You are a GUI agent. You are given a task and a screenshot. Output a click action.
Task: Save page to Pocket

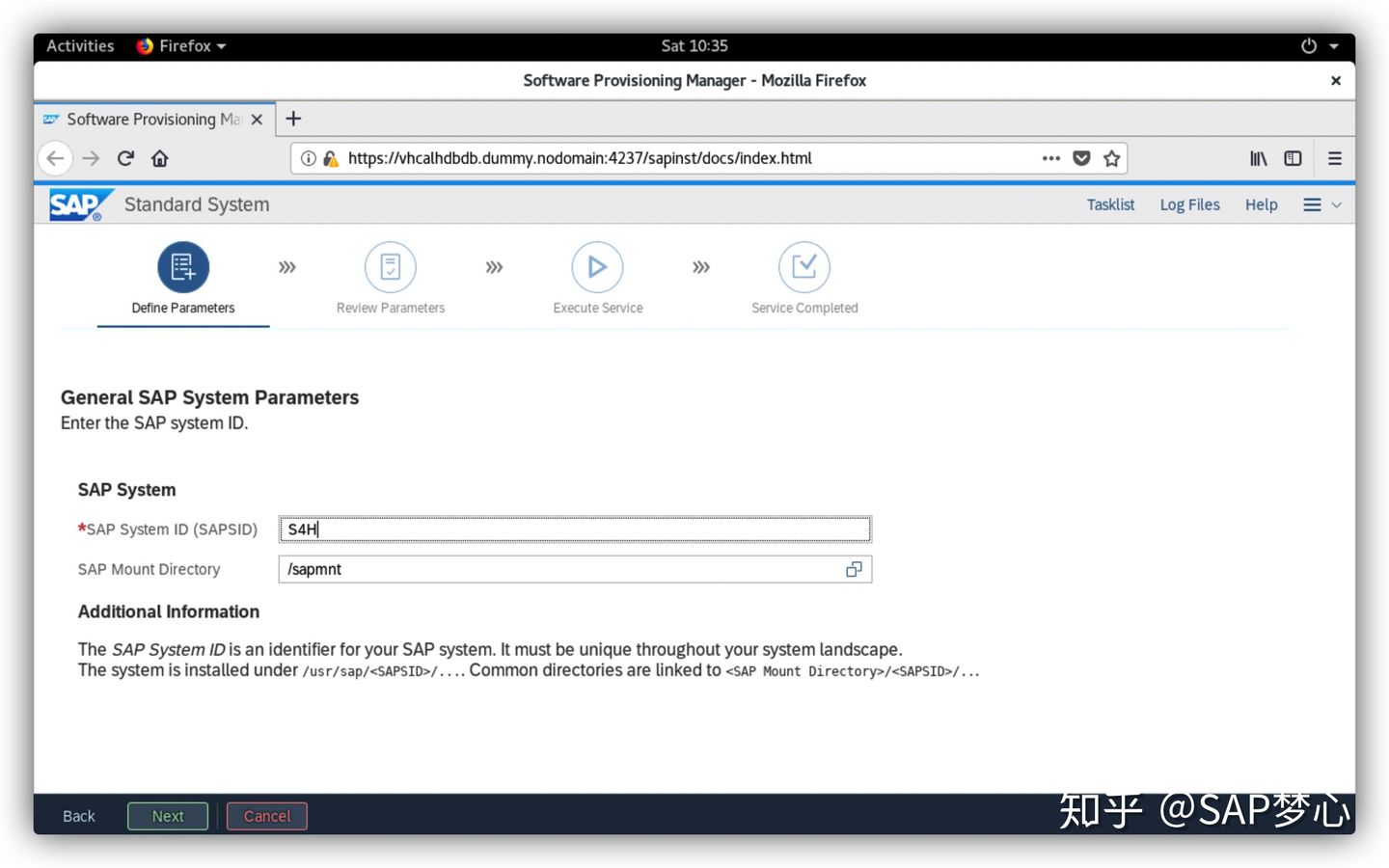click(x=1081, y=158)
